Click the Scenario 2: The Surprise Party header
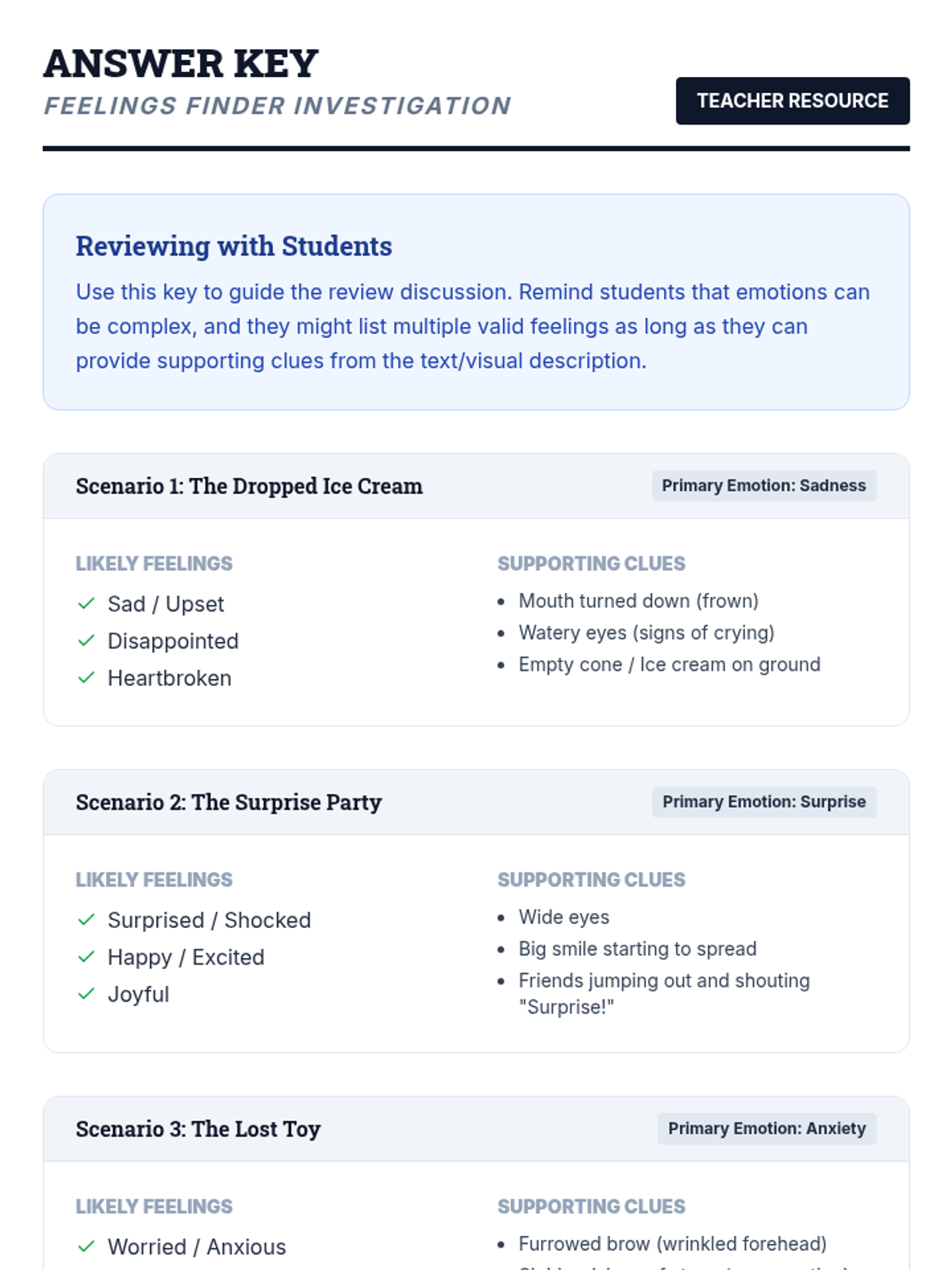 (x=228, y=802)
